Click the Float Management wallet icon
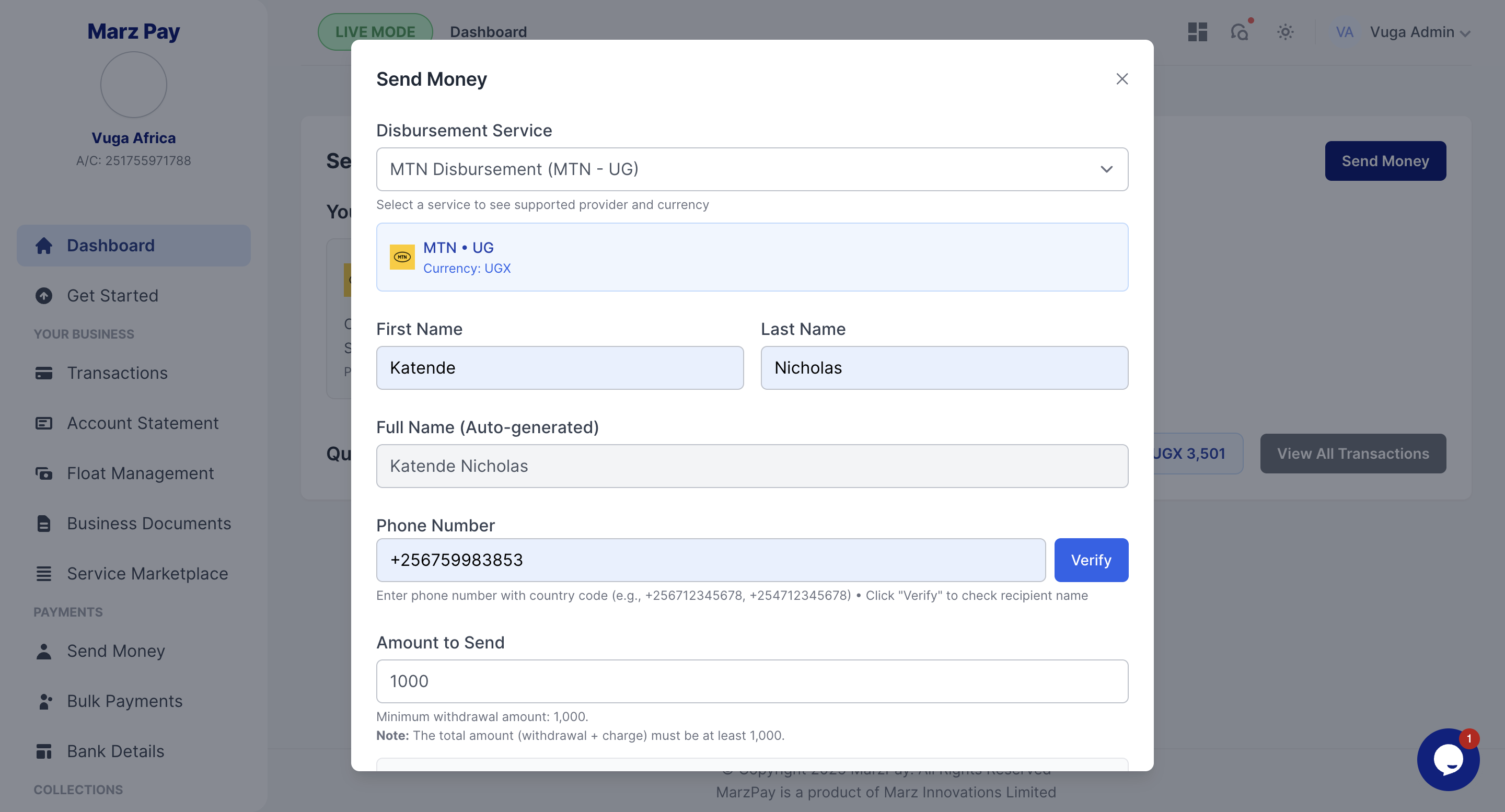The height and width of the screenshot is (812, 1505). (x=44, y=473)
